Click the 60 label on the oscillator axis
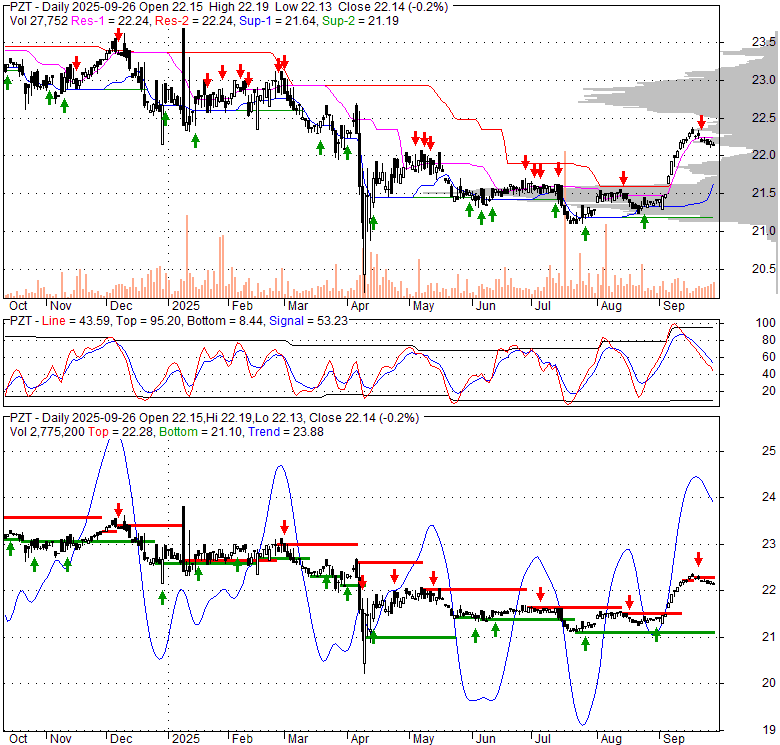 click(x=769, y=357)
